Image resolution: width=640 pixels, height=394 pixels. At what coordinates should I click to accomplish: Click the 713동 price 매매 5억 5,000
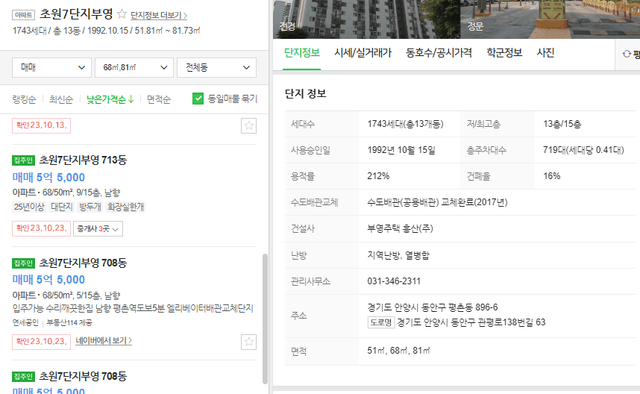pyautogui.click(x=49, y=178)
